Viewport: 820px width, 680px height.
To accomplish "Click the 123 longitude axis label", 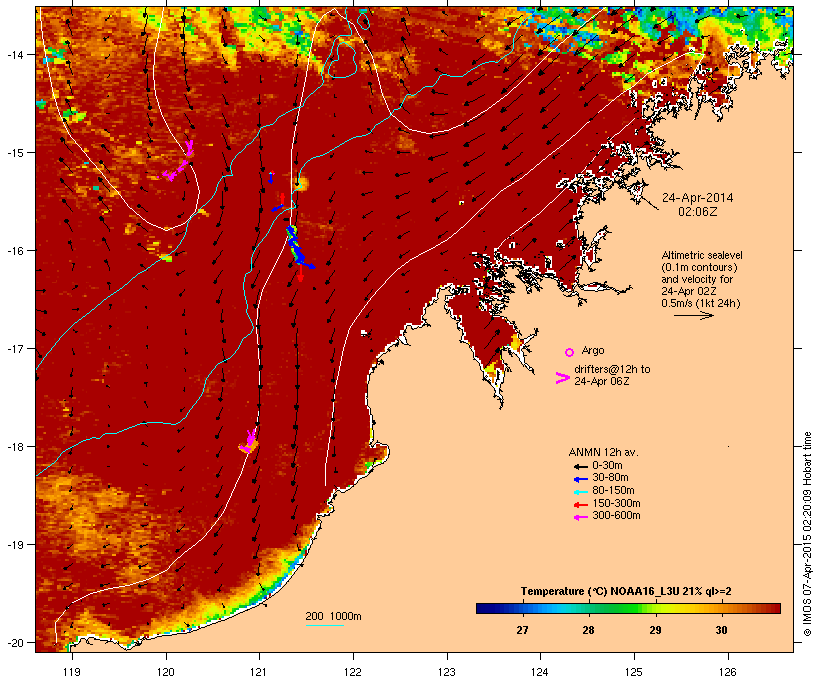I will [447, 672].
